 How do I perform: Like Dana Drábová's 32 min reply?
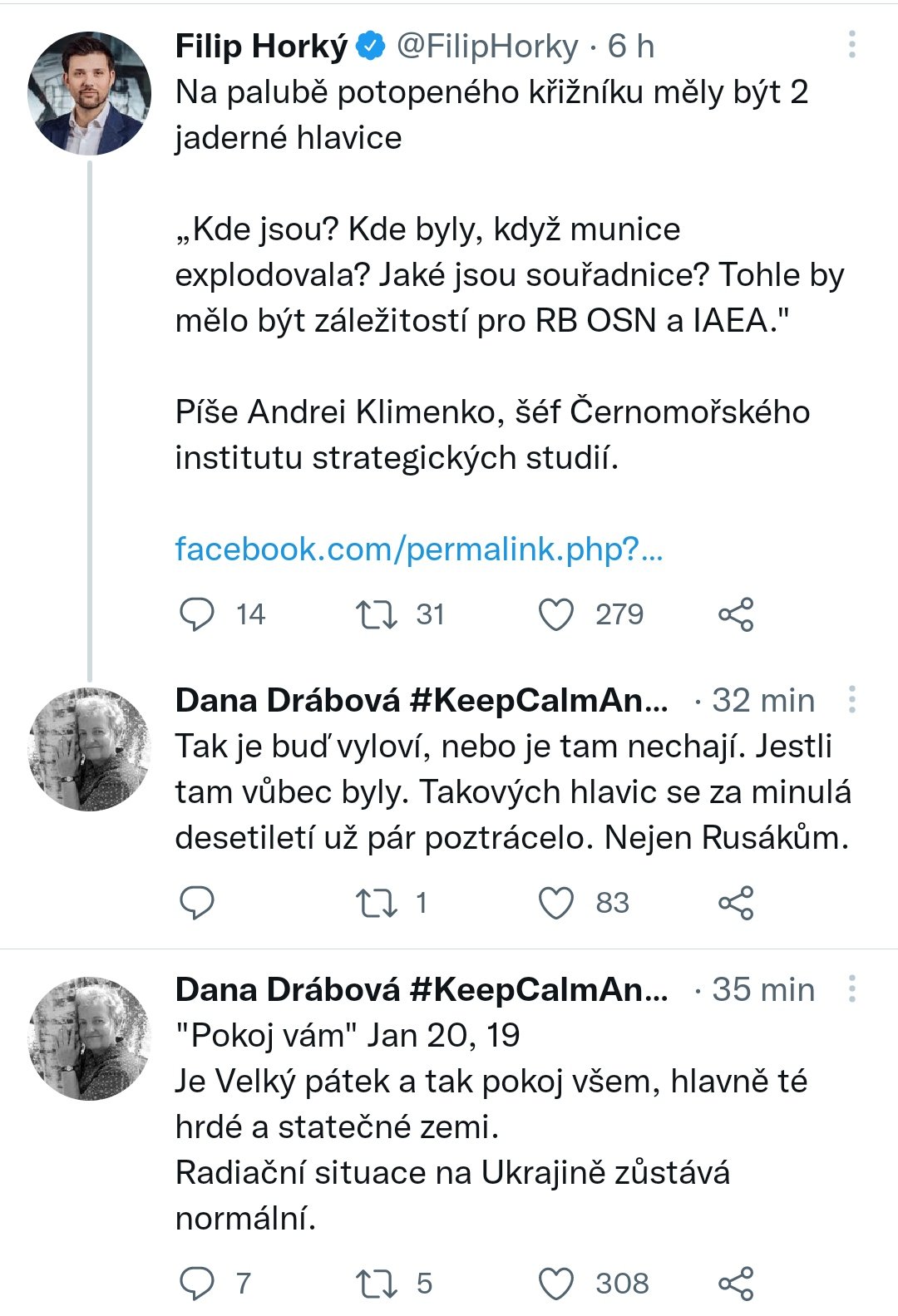[556, 903]
